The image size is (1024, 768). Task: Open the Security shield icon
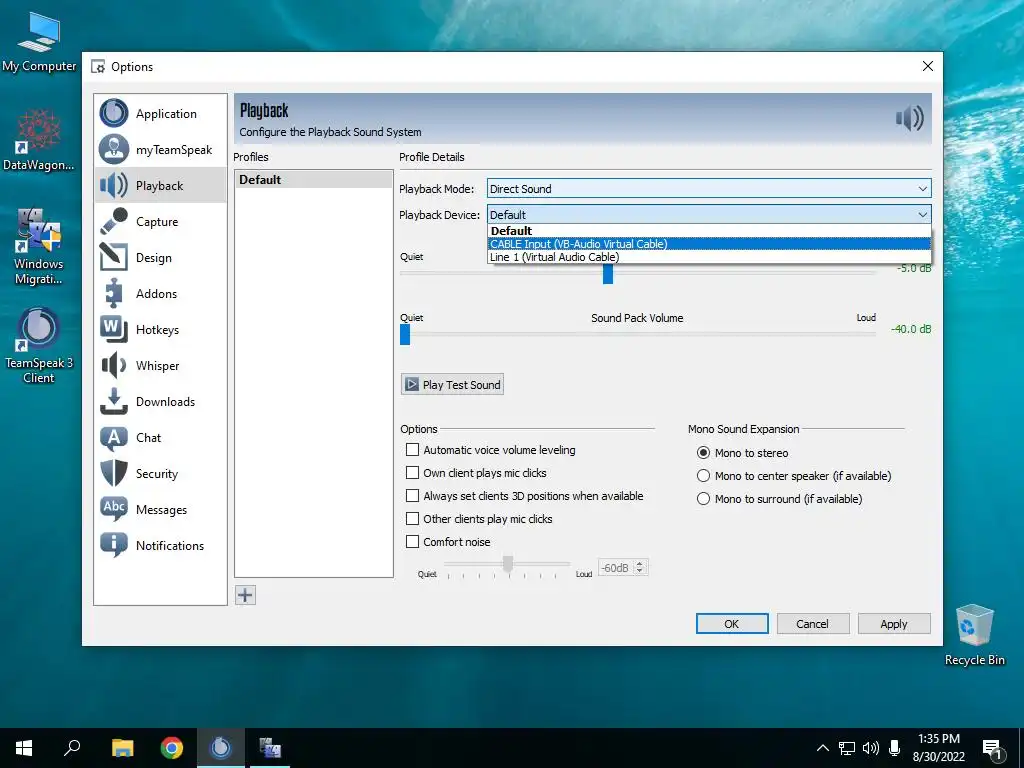[114, 473]
